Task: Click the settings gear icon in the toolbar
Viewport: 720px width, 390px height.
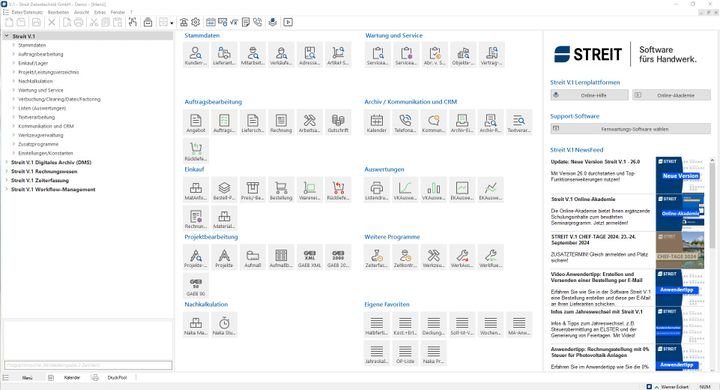Action: tap(196, 22)
